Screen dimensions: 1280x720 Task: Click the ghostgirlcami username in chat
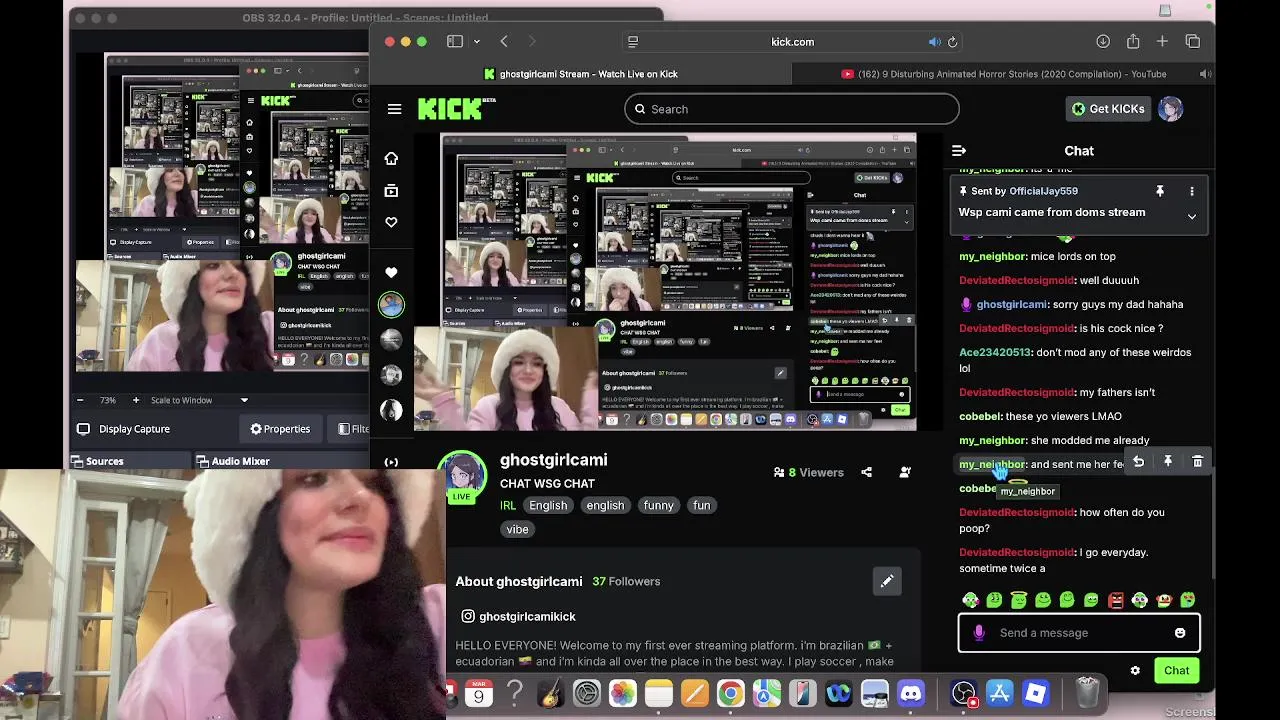(x=1012, y=304)
